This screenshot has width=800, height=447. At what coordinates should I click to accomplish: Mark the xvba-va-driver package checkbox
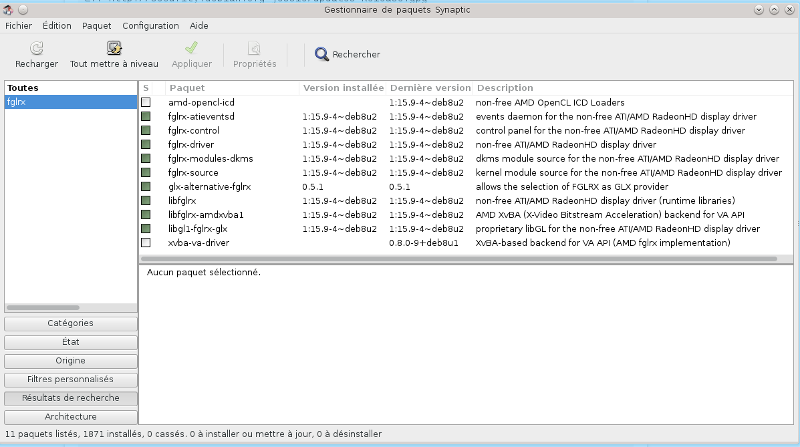[x=146, y=243]
